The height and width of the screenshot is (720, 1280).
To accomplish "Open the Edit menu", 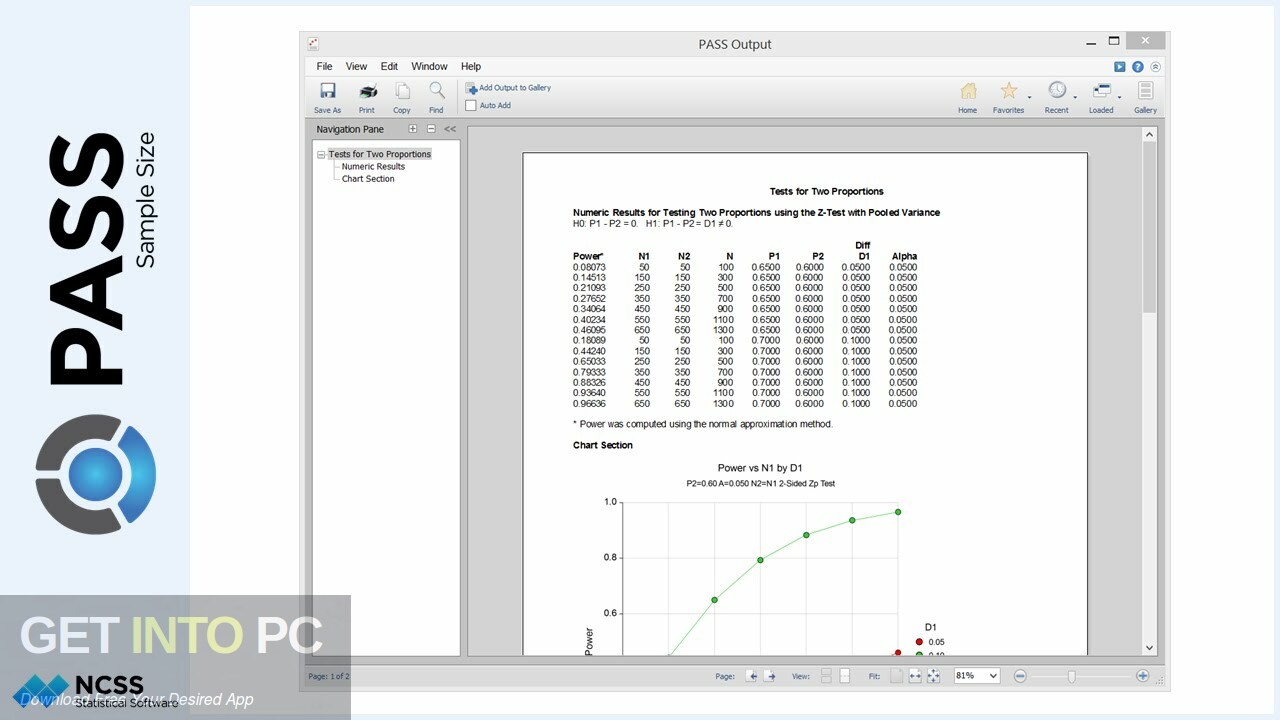I will (389, 66).
